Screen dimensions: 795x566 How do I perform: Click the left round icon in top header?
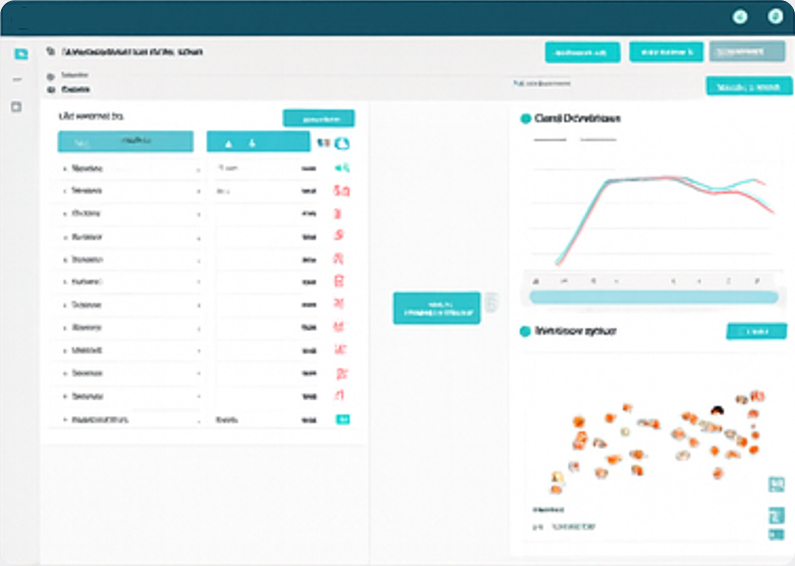tap(740, 16)
